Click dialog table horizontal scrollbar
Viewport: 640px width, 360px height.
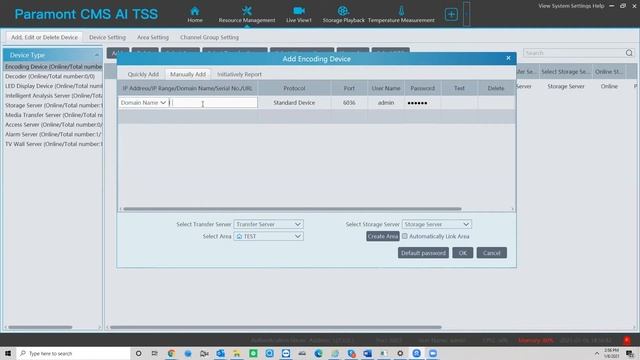click(x=292, y=209)
